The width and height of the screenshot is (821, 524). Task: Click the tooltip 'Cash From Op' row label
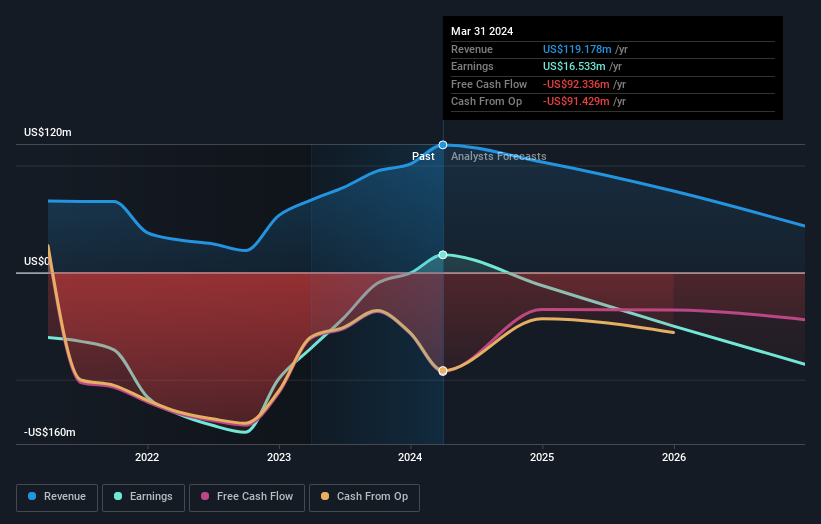click(x=486, y=102)
